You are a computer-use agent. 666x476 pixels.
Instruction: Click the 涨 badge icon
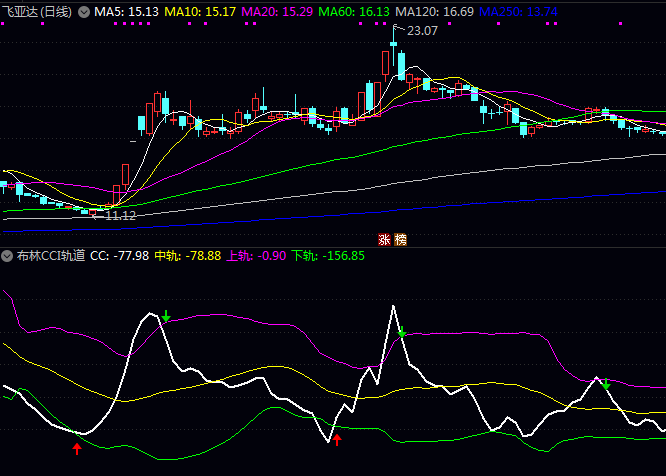coord(384,240)
